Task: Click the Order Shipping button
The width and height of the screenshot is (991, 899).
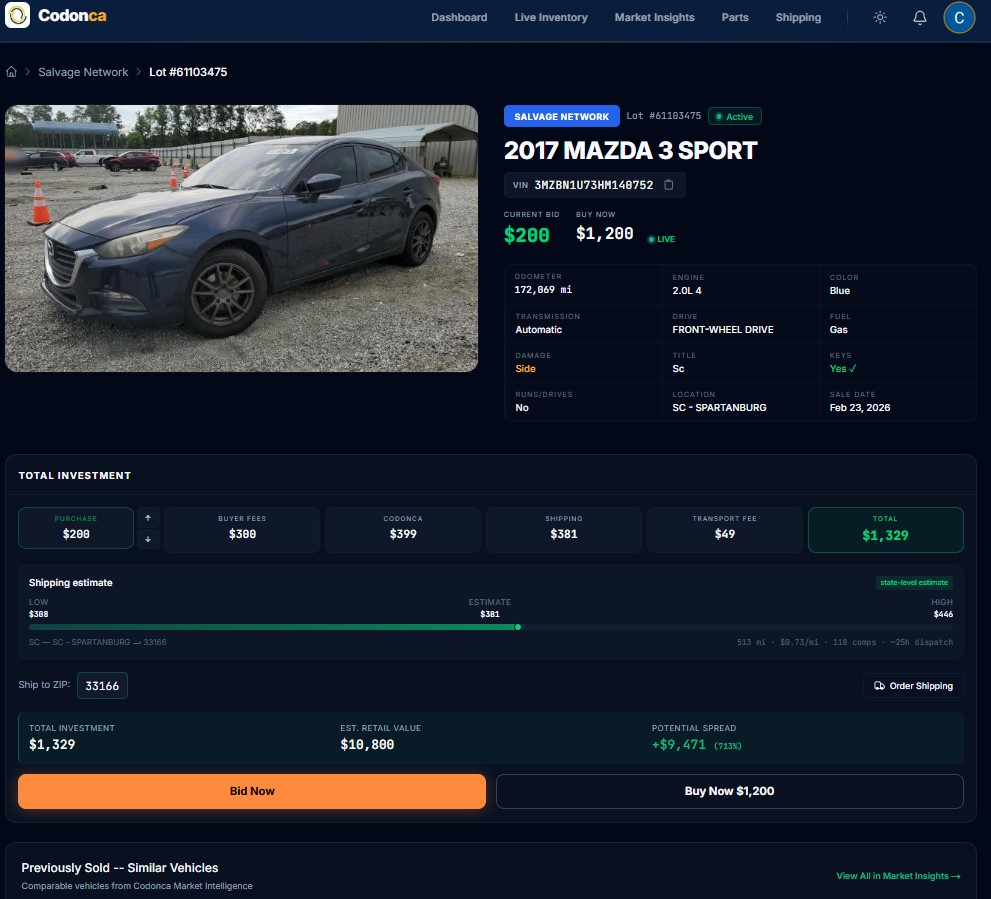Action: tap(913, 685)
